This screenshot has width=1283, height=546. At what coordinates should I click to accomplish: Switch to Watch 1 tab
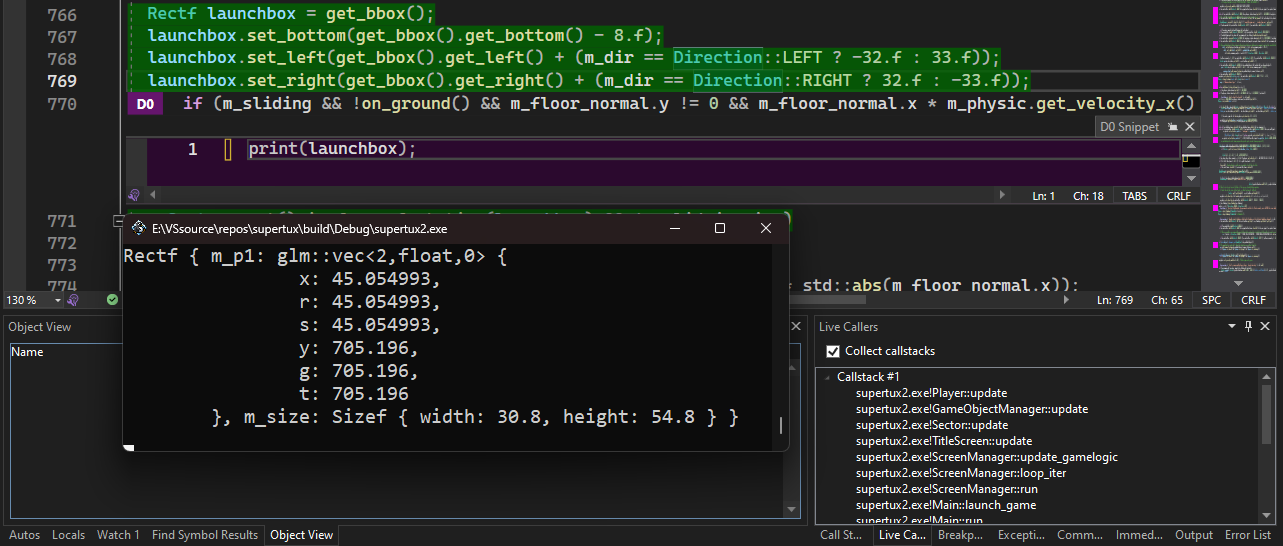[118, 535]
